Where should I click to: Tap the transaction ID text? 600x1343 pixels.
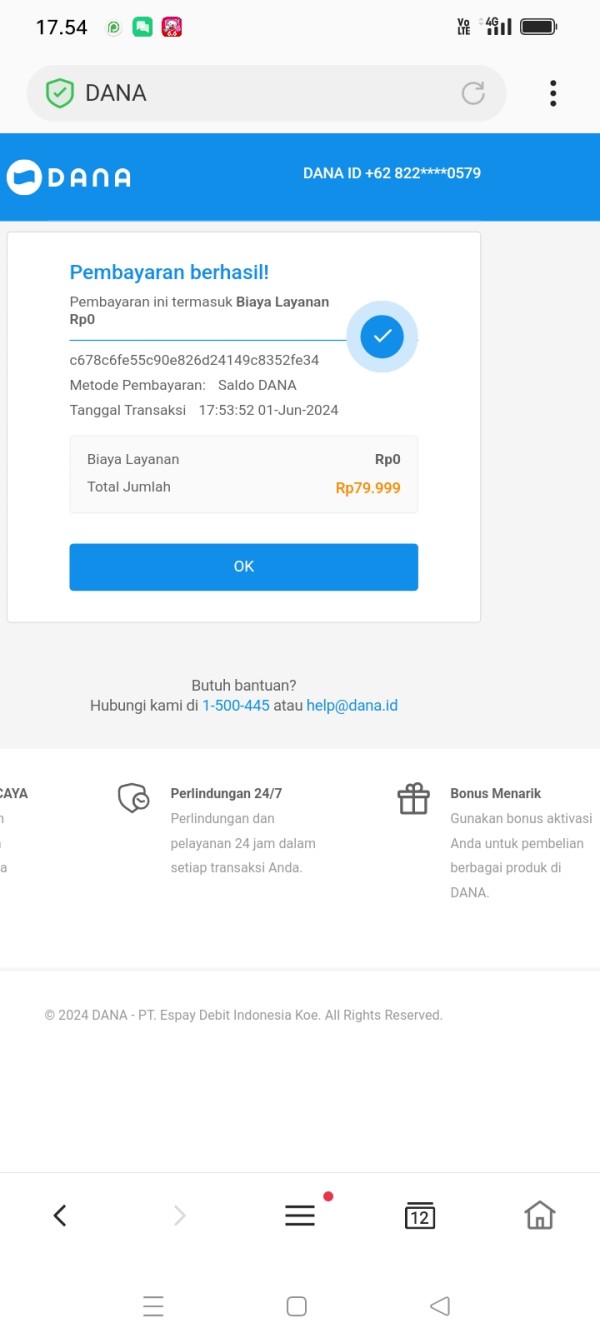(x=194, y=360)
